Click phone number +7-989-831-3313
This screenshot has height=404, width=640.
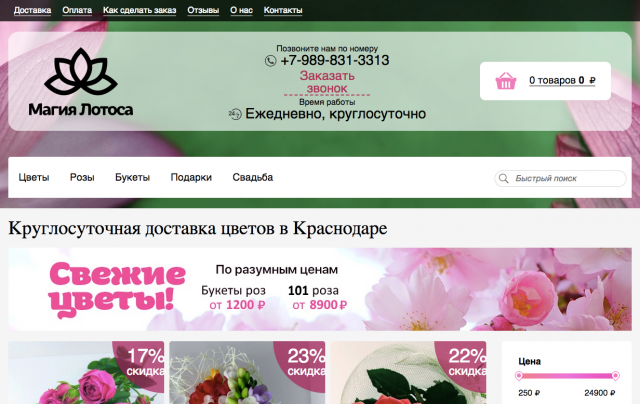tap(335, 60)
